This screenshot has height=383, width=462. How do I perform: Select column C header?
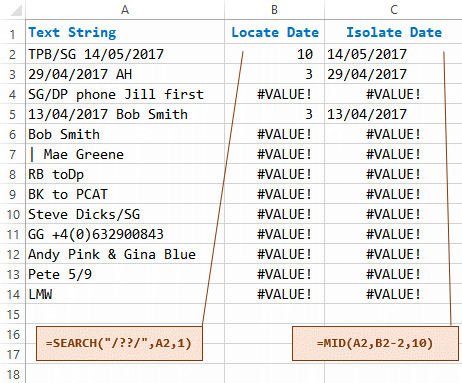click(x=393, y=10)
